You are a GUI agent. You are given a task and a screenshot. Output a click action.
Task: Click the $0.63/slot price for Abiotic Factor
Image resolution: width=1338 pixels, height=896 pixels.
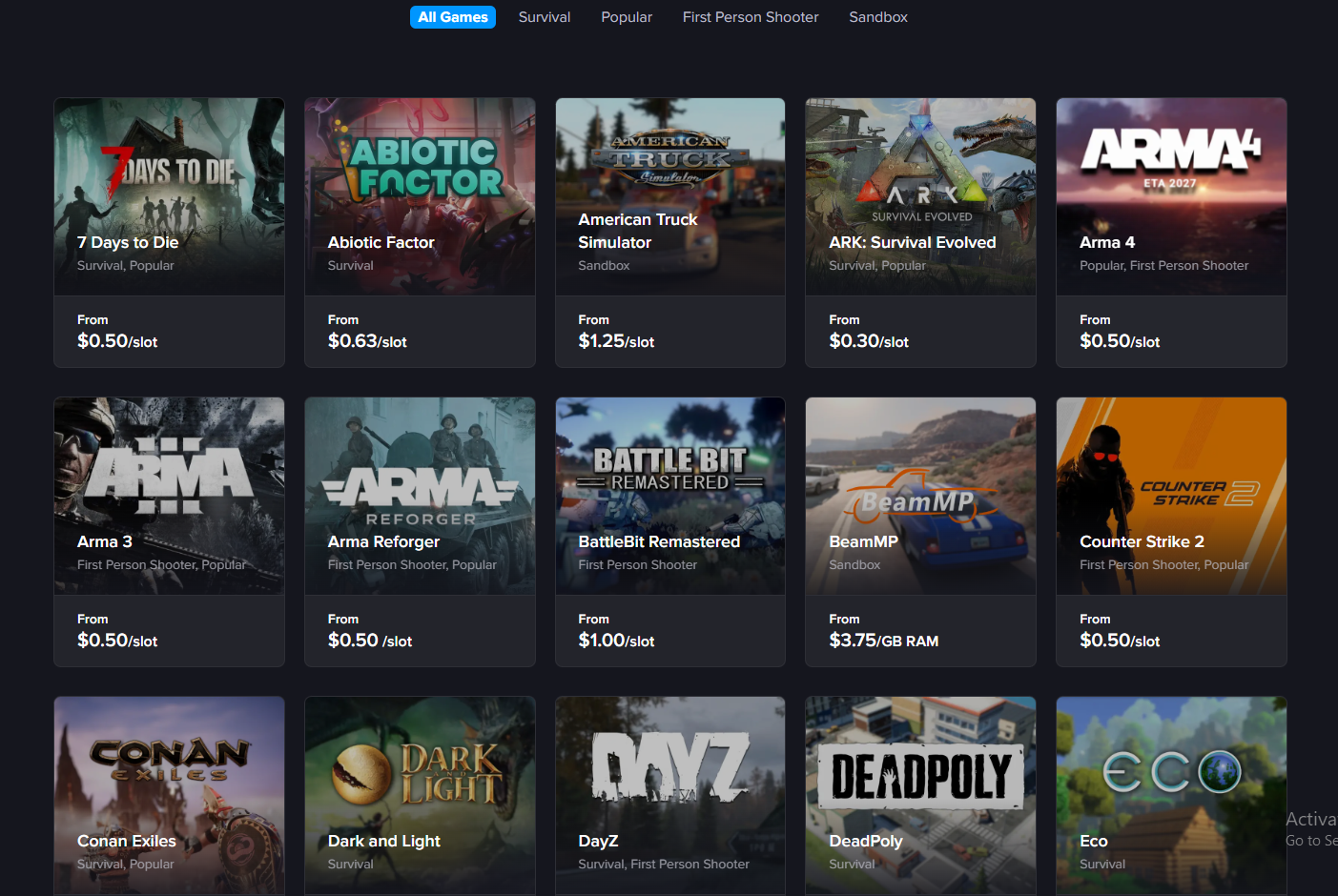367,341
